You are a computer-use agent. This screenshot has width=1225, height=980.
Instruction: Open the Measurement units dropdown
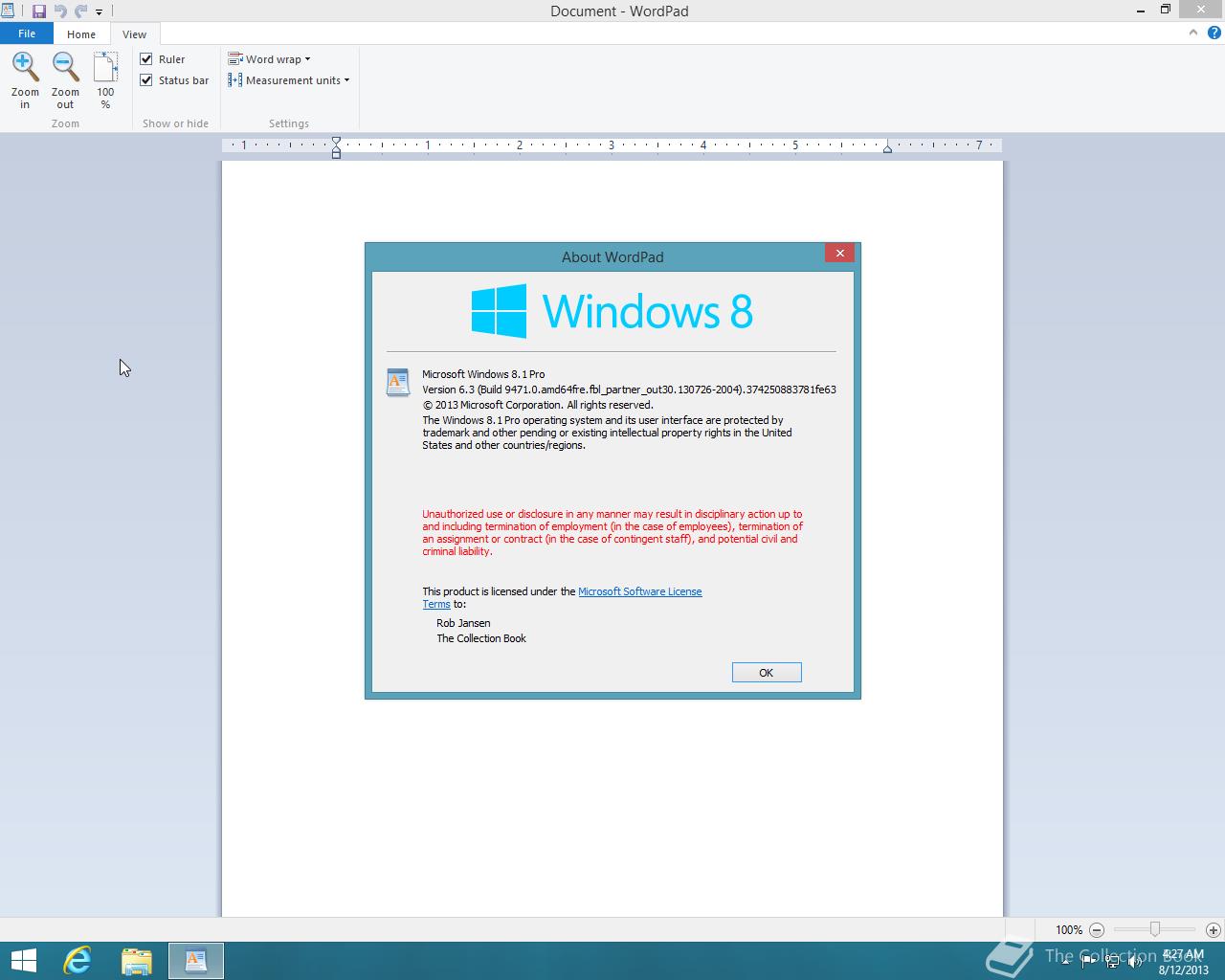coord(288,80)
